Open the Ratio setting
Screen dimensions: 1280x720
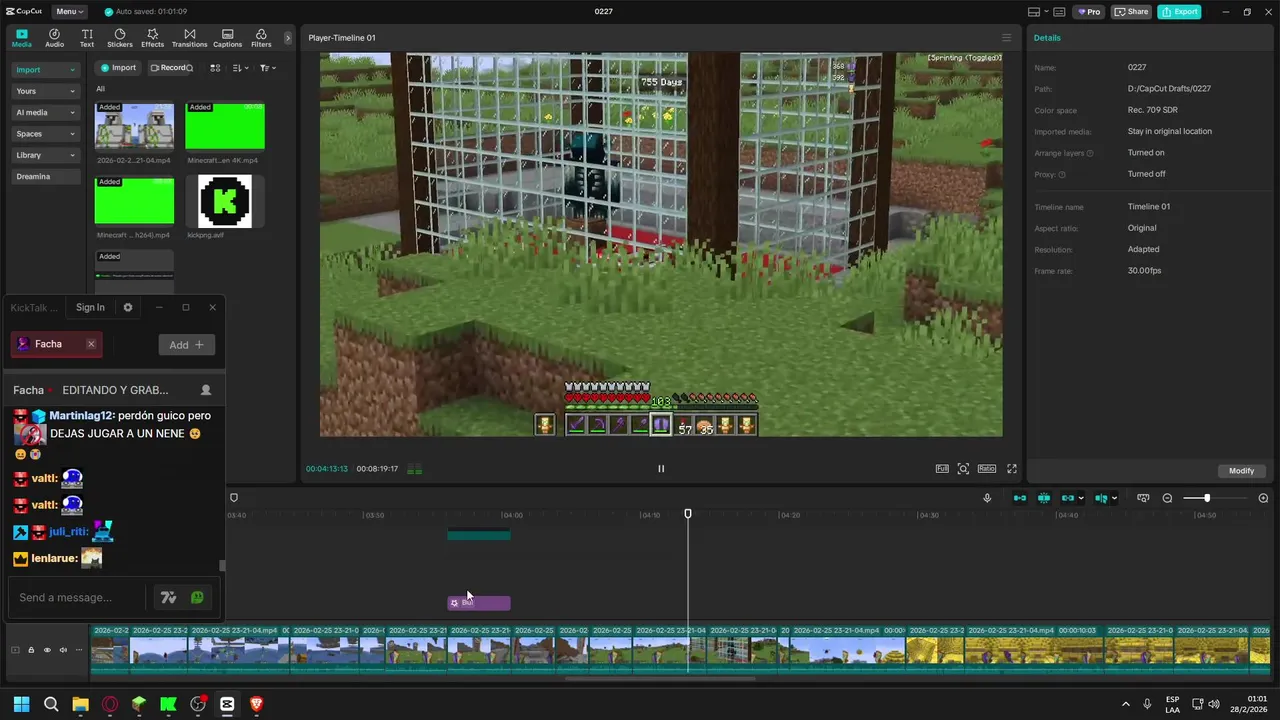pyautogui.click(x=987, y=469)
